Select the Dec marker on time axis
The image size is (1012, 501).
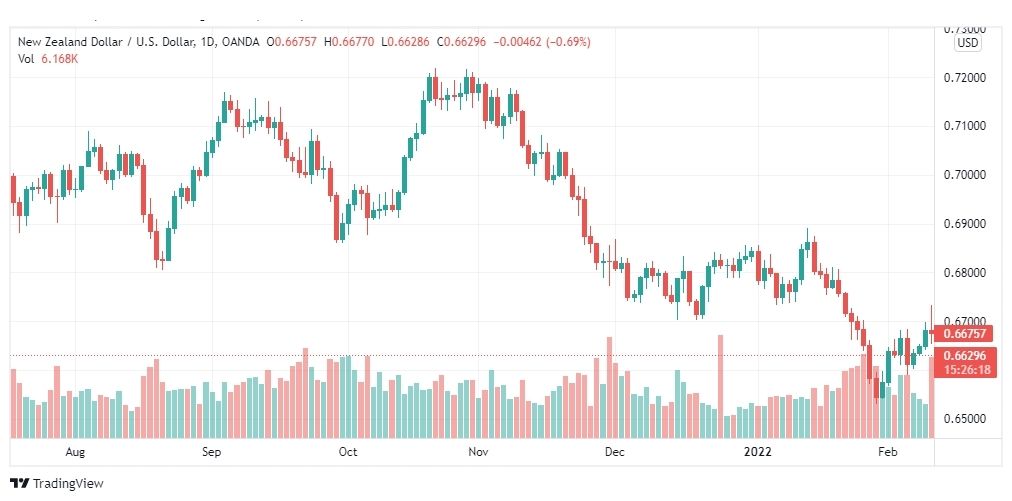point(614,452)
